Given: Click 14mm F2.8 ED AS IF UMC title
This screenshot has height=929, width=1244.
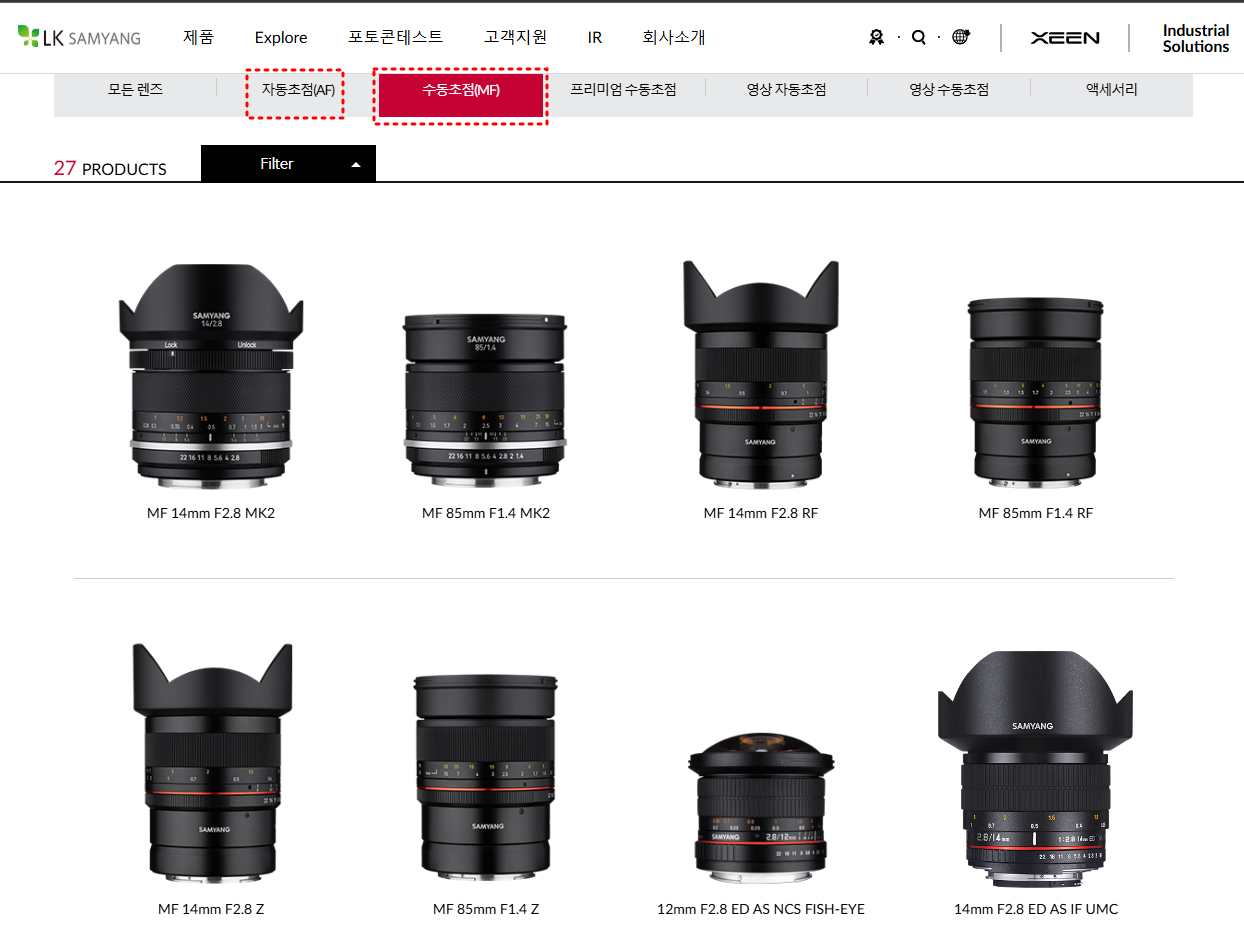Looking at the screenshot, I should click(x=1036, y=909).
